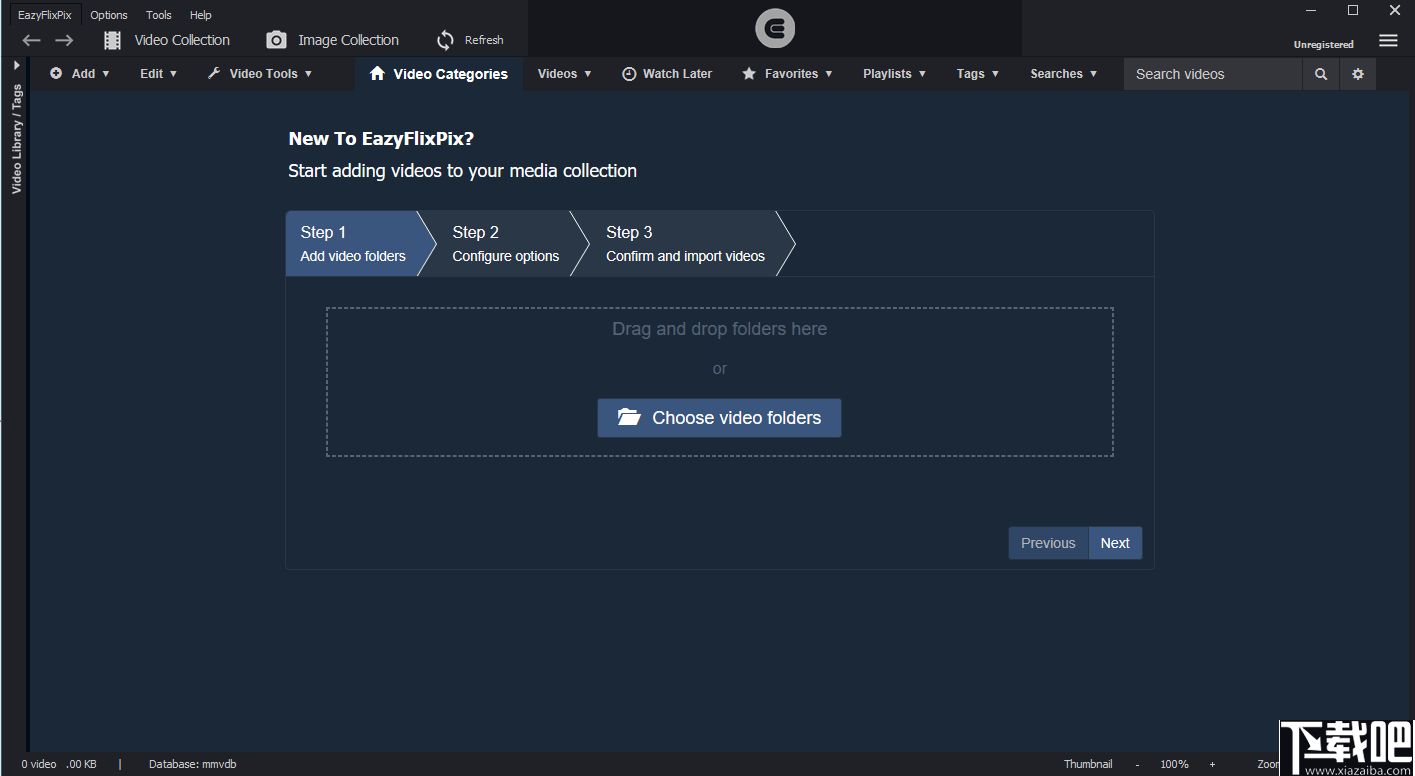Open the Searches dropdown
1415x776 pixels.
click(1064, 74)
